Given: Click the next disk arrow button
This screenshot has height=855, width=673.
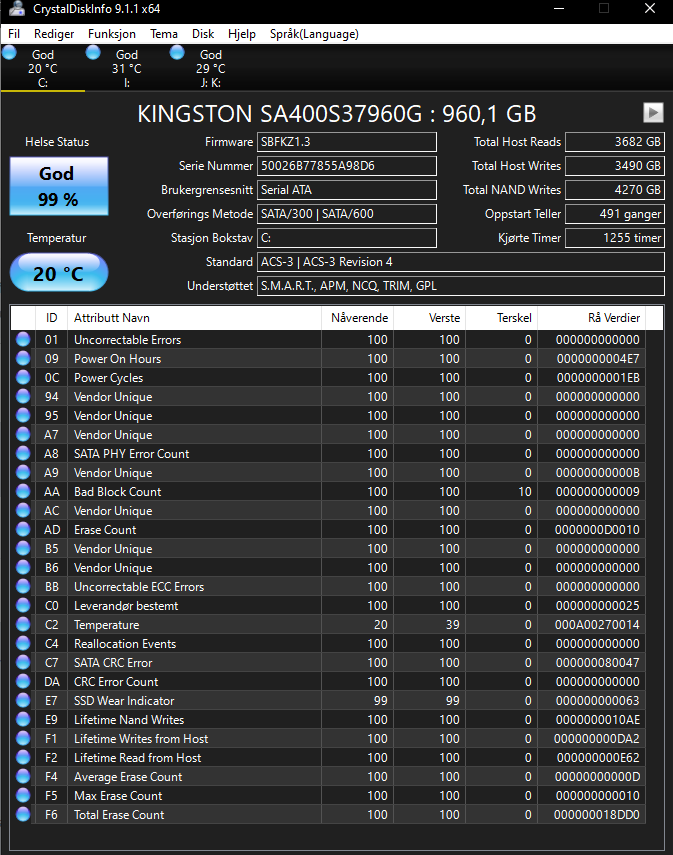Looking at the screenshot, I should [653, 113].
